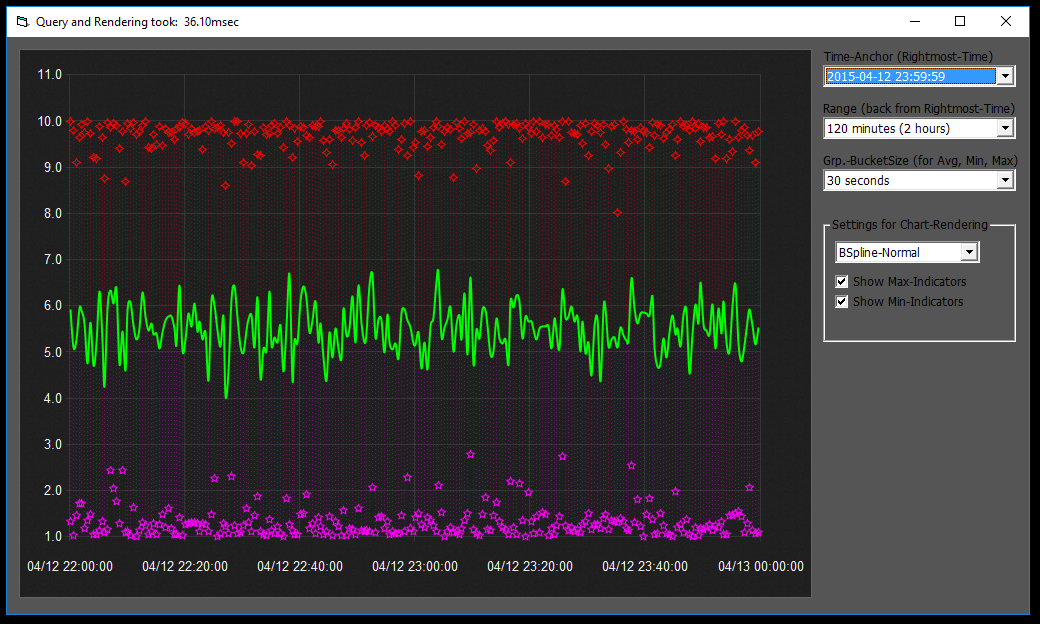The width and height of the screenshot is (1040, 624).
Task: Open the Time-Anchor (Rightmost-Time) dropdown
Action: pyautogui.click(x=1005, y=75)
